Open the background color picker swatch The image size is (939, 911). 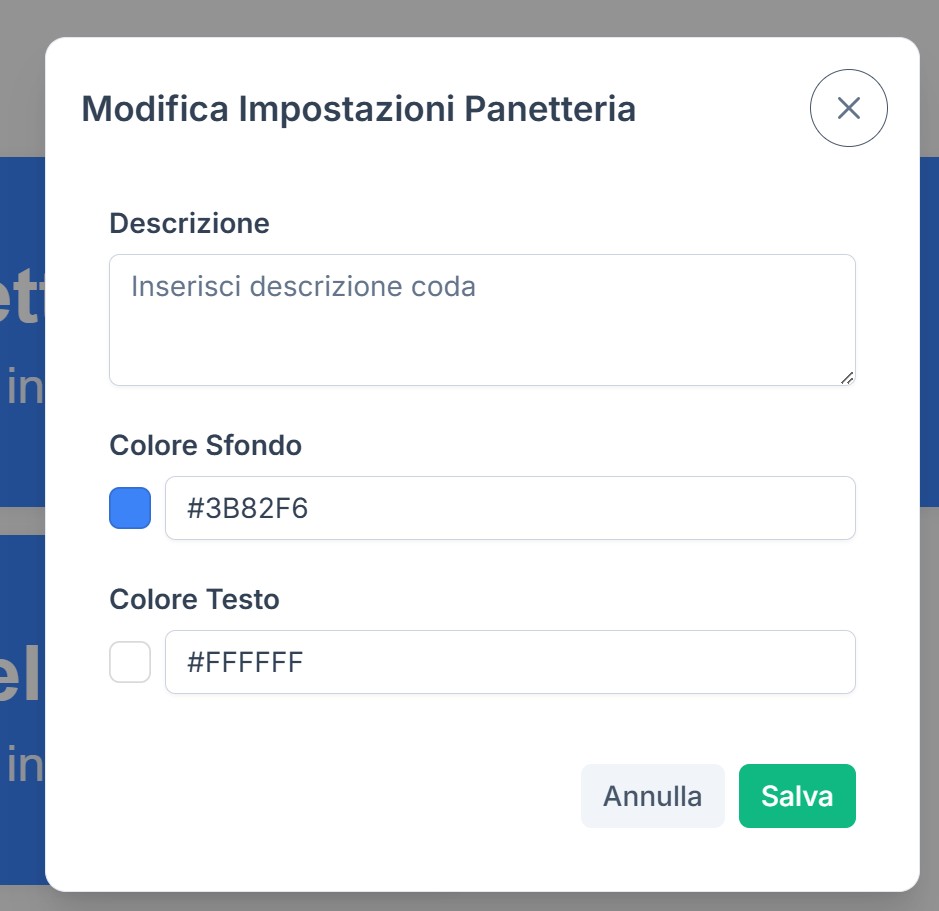point(129,508)
